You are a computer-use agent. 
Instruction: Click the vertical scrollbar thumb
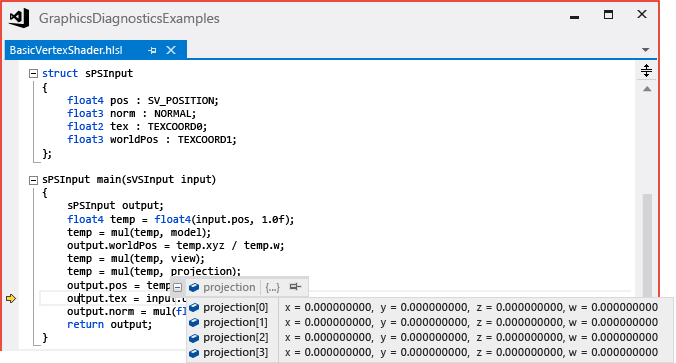pyautogui.click(x=647, y=245)
